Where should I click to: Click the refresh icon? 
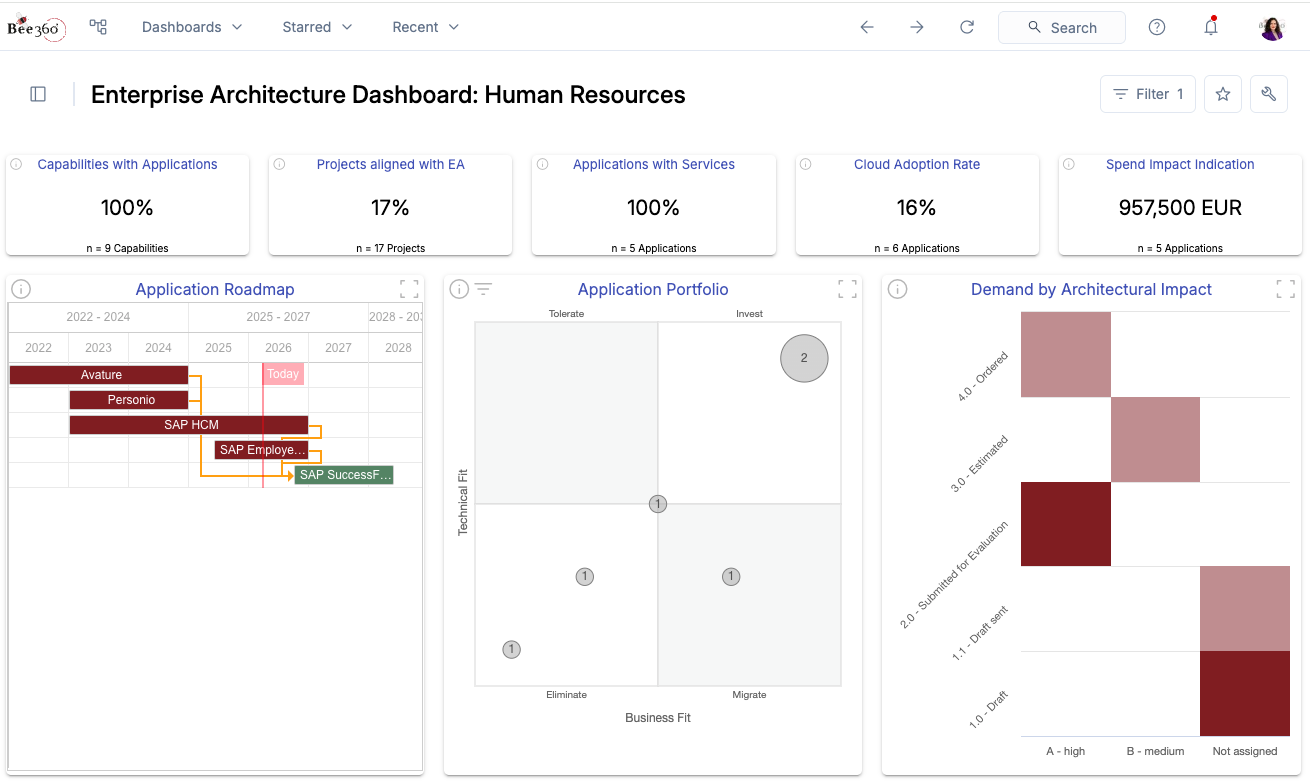[x=967, y=27]
